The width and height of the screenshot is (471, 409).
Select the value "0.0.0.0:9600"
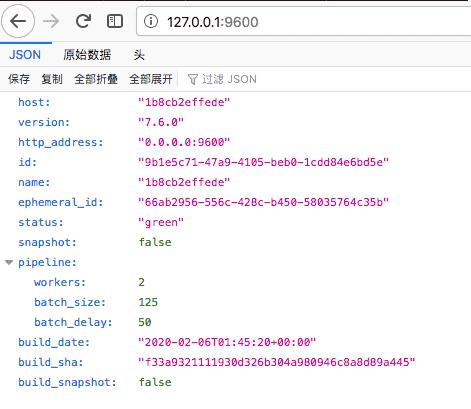click(184, 142)
